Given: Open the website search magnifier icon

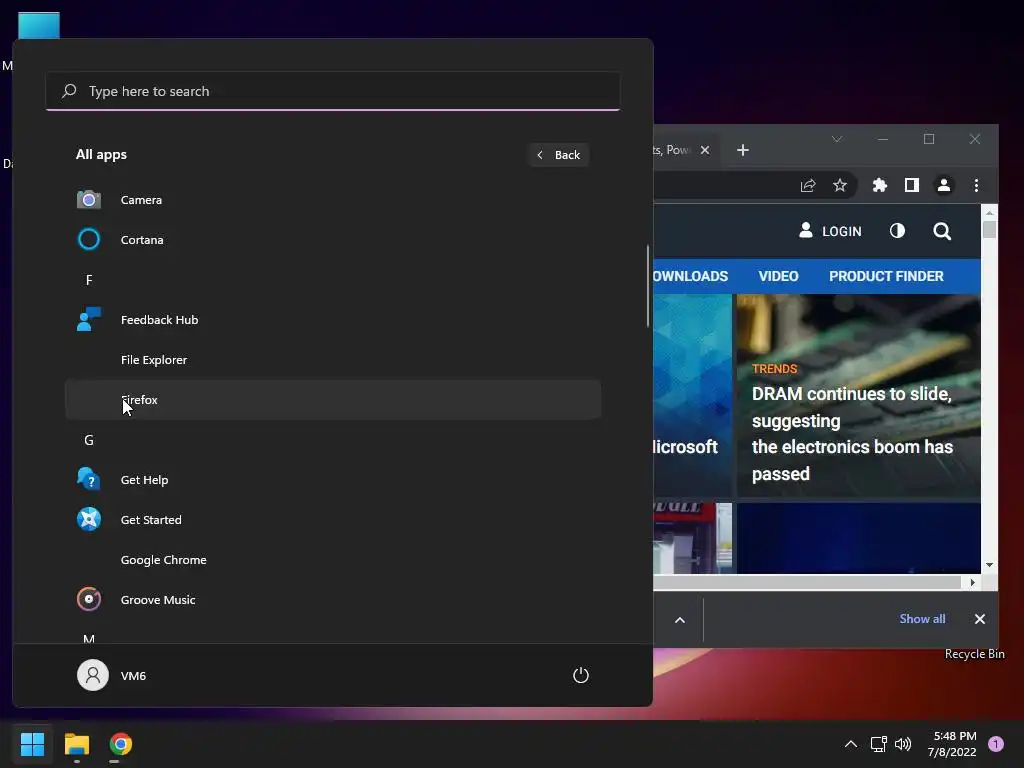Looking at the screenshot, I should [942, 231].
